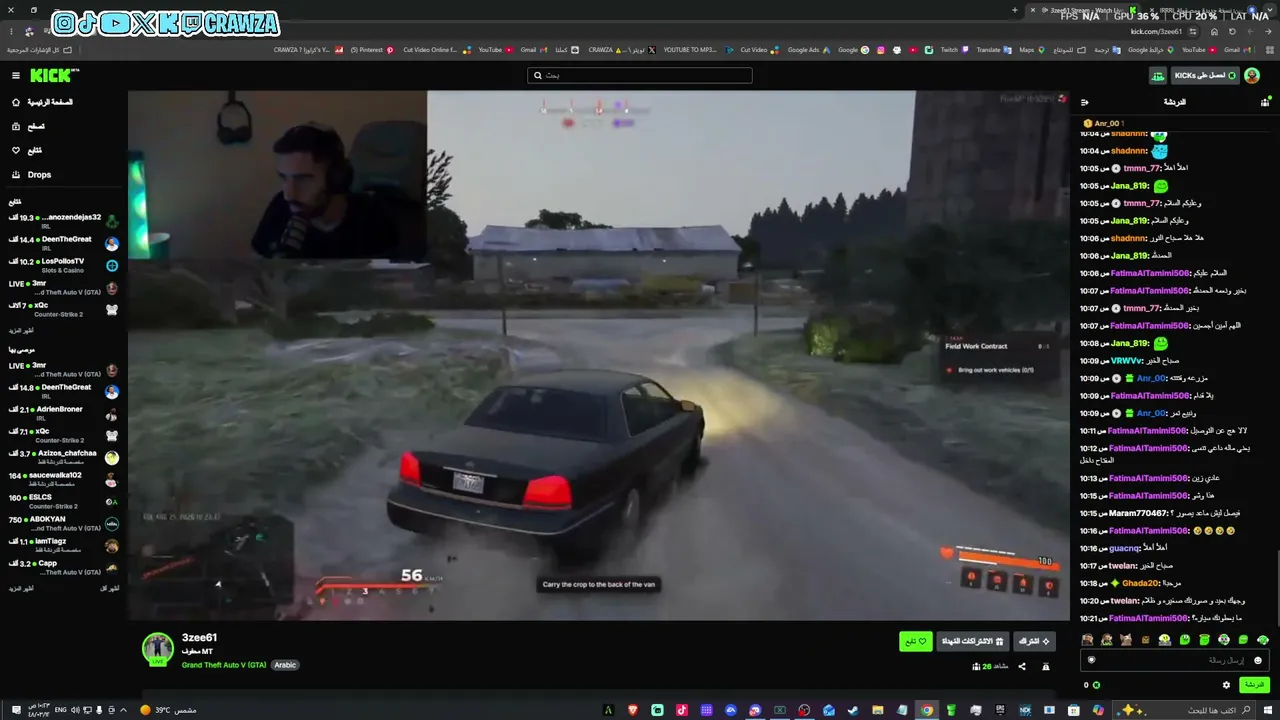Click the gift subscriptions button
The height and width of the screenshot is (720, 1280).
(x=972, y=641)
